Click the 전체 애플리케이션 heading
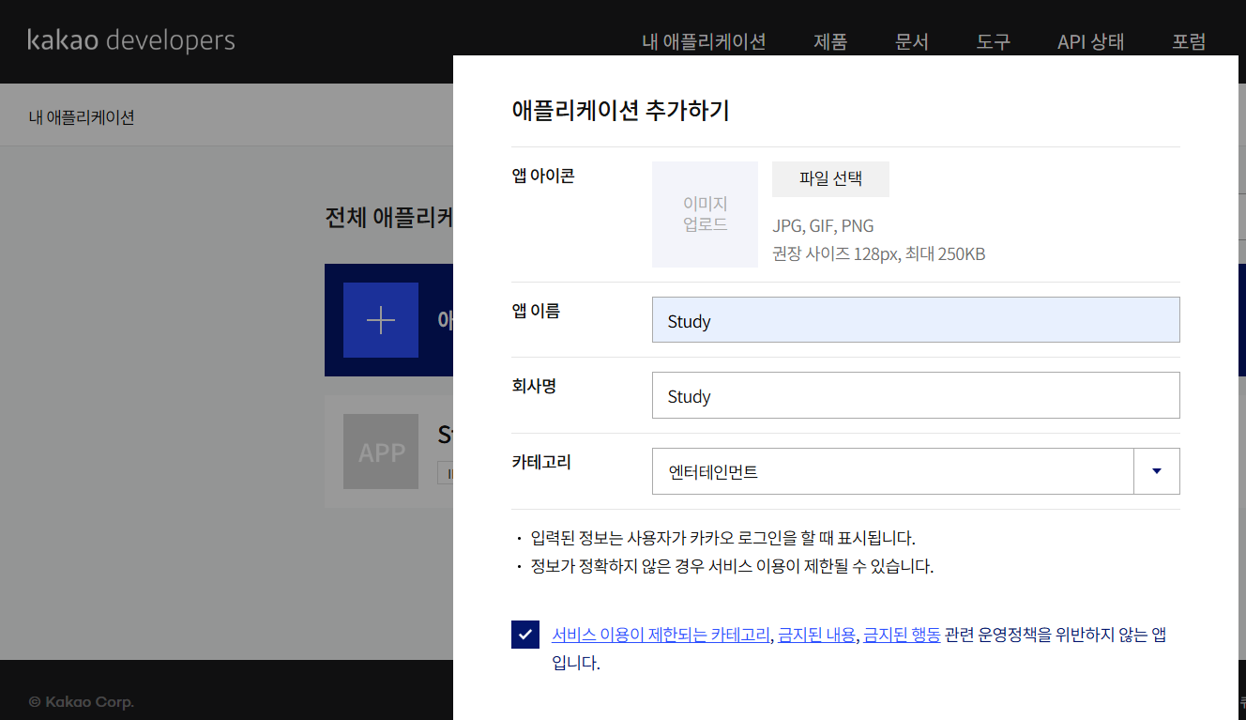 pyautogui.click(x=389, y=217)
